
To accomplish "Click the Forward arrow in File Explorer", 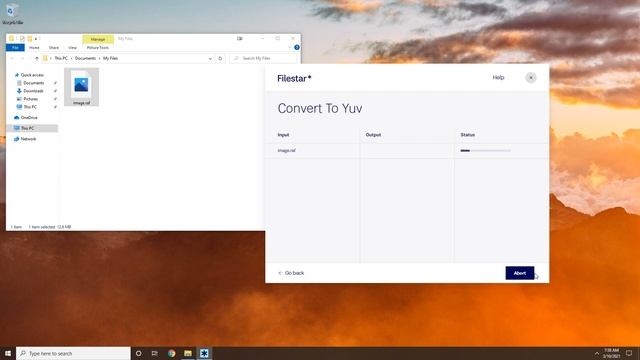I will point(22,59).
